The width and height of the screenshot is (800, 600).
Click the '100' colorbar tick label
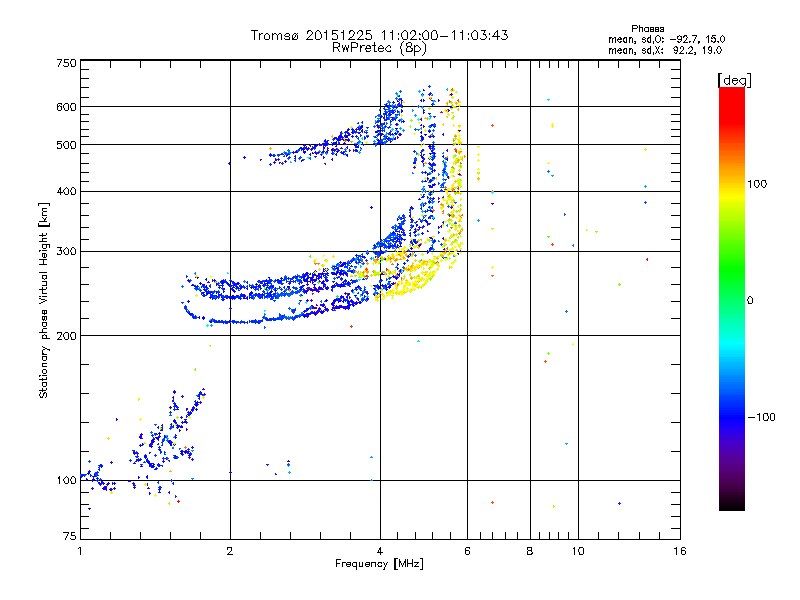coord(757,184)
